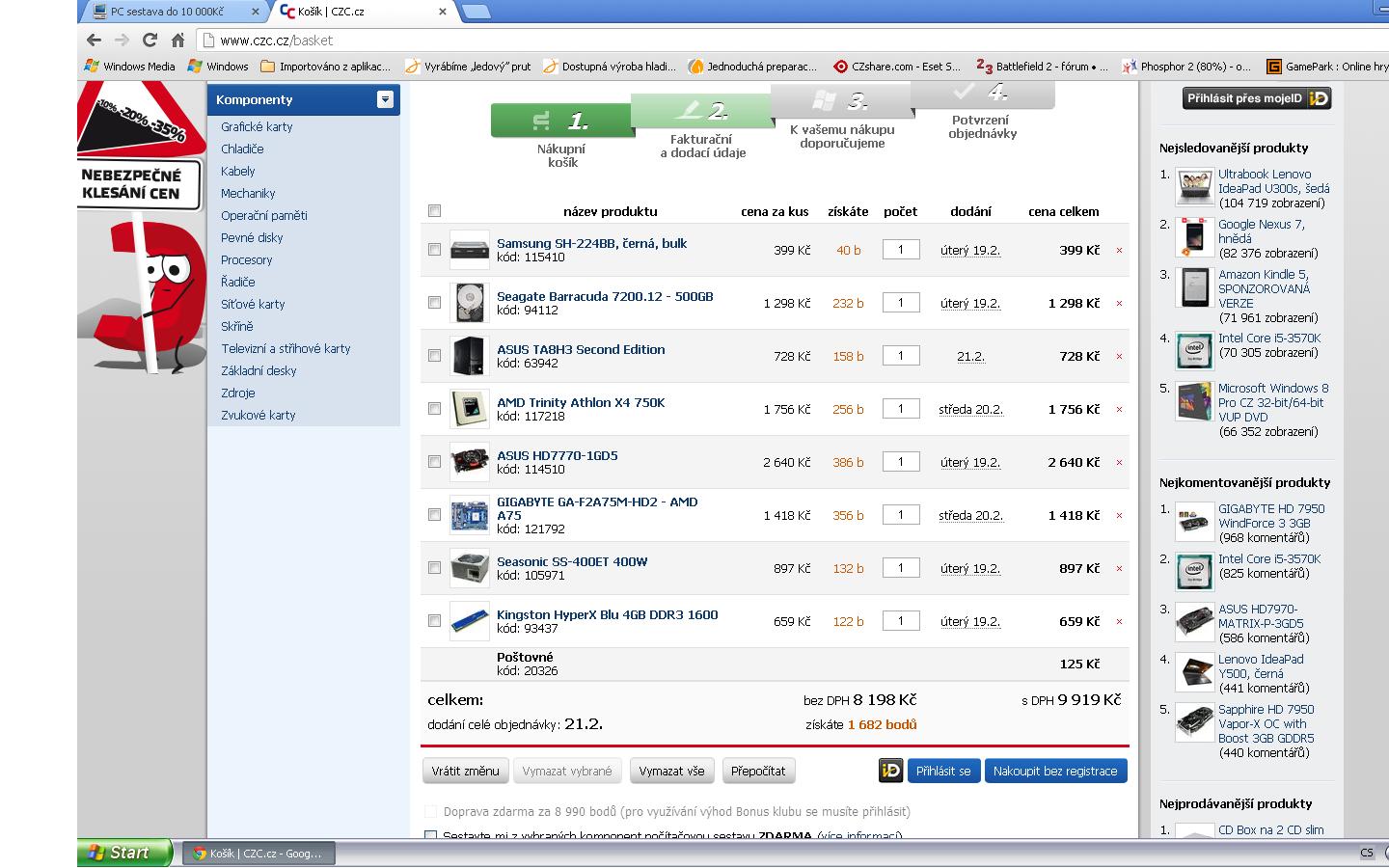Image resolution: width=1389 pixels, height=868 pixels.
Task: Open the GamePark bookmark
Action: click(x=1327, y=67)
